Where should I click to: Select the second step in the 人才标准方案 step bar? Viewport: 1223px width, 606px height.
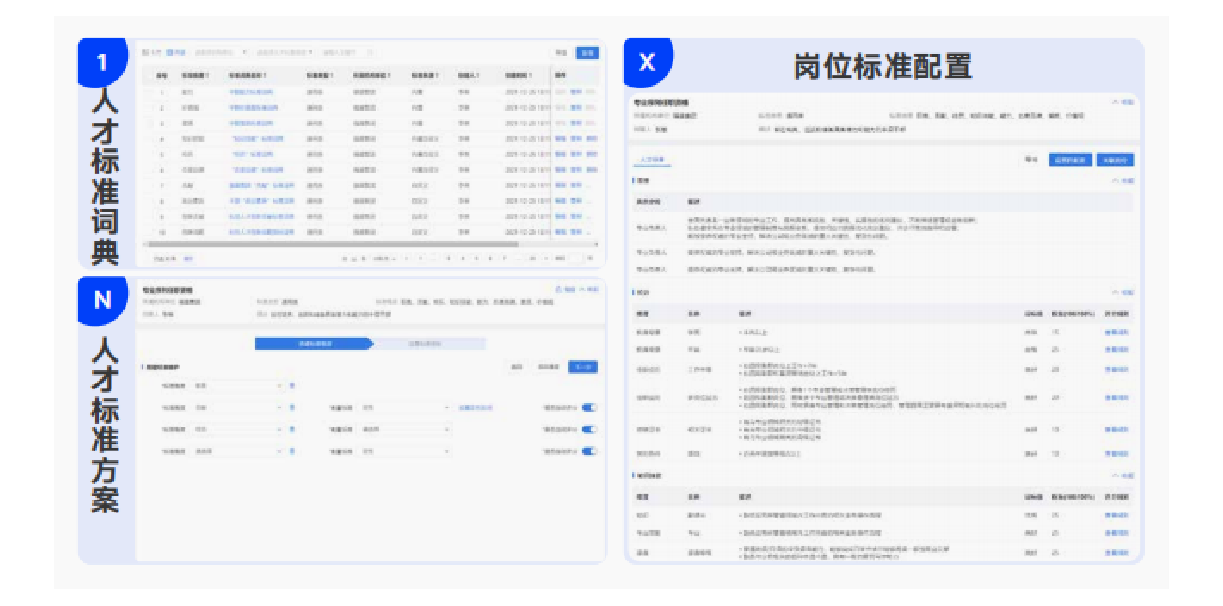click(x=428, y=343)
